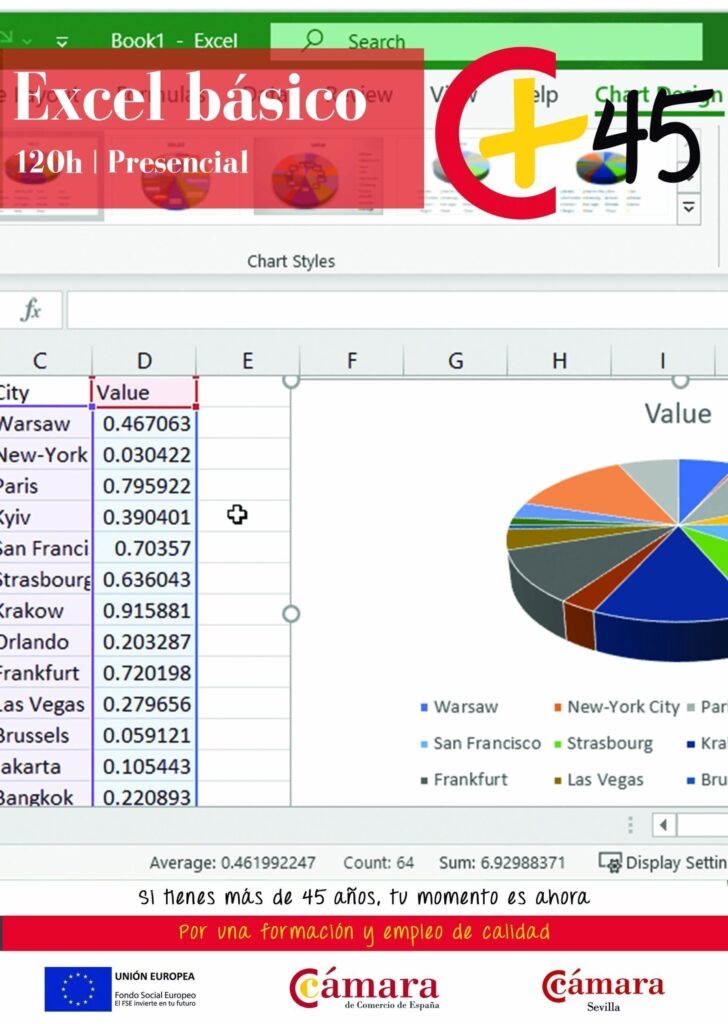Select the cell containing 0.915881

[146, 610]
